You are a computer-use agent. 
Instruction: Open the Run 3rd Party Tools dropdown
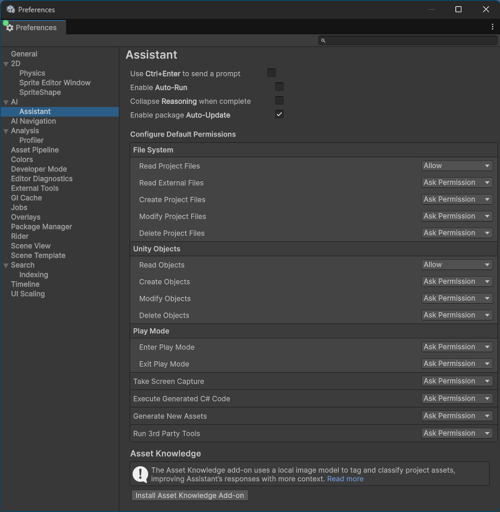[457, 433]
